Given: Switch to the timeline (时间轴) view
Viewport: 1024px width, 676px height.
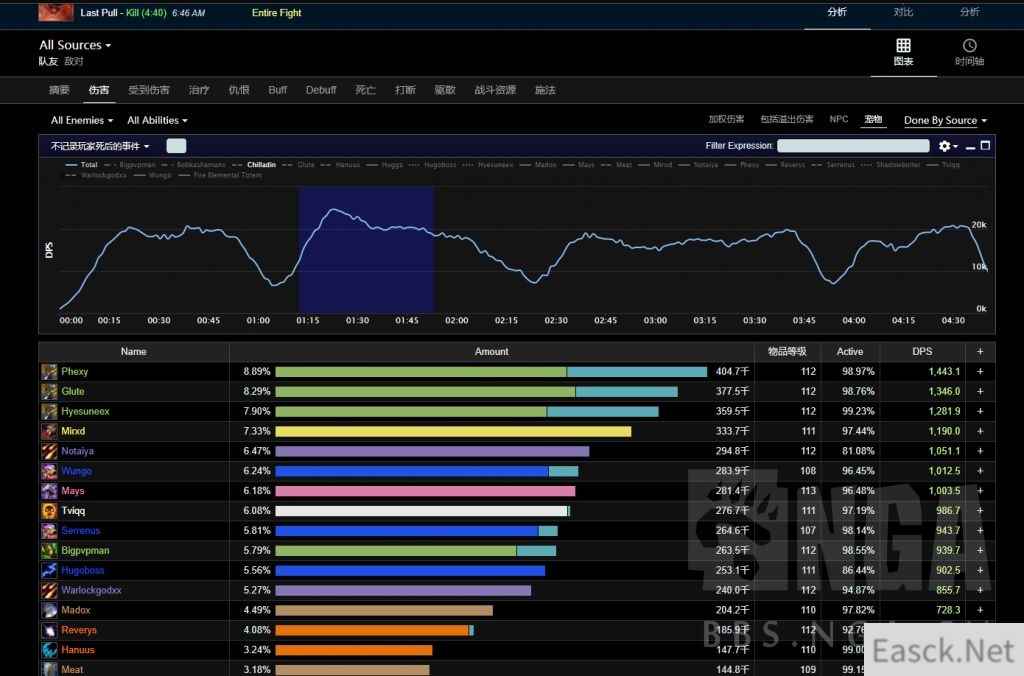Looking at the screenshot, I should coord(969,52).
